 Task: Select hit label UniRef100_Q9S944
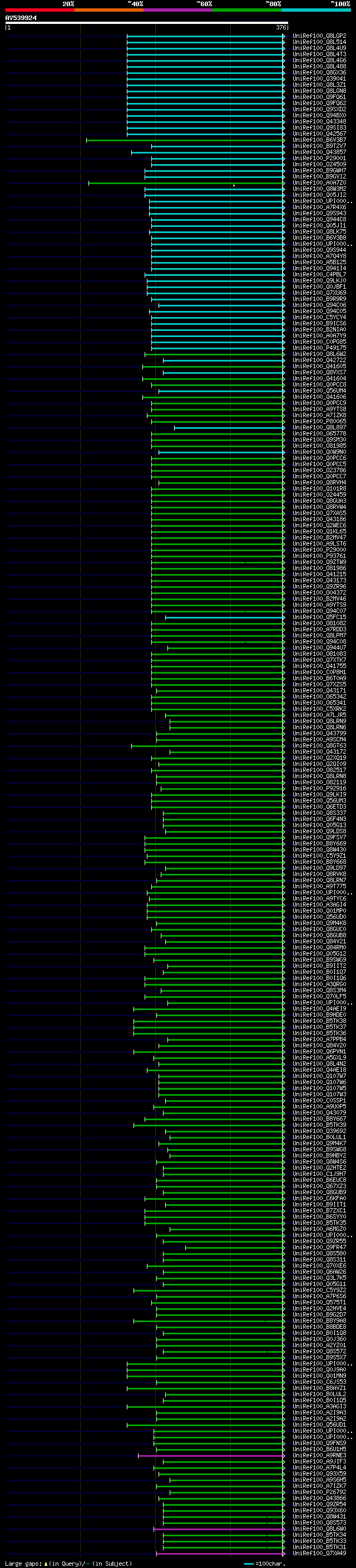[319, 250]
